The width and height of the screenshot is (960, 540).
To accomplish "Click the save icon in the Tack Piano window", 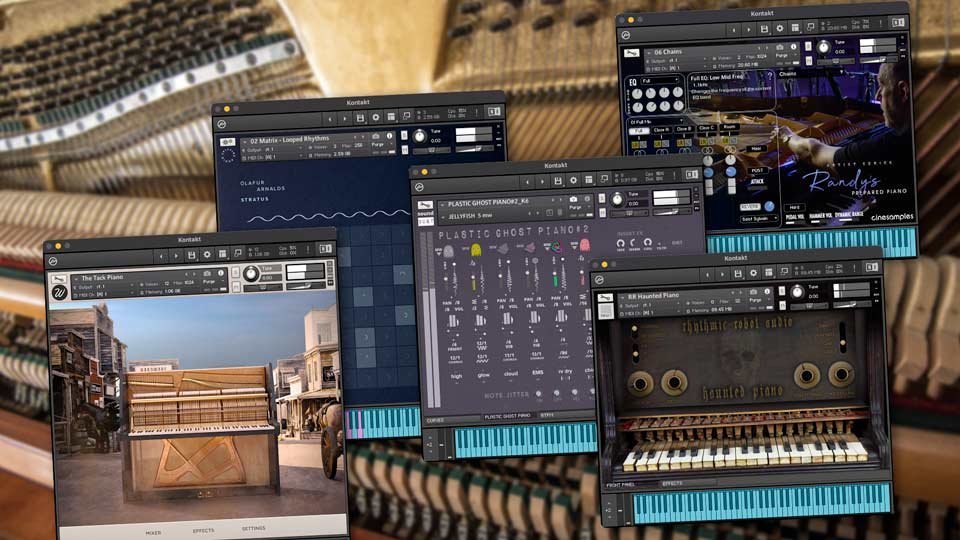I will coord(191,255).
